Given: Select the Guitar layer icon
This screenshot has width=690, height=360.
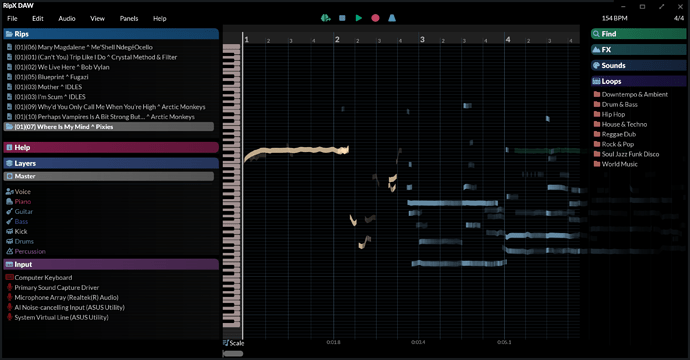Looking at the screenshot, I should click(x=9, y=211).
